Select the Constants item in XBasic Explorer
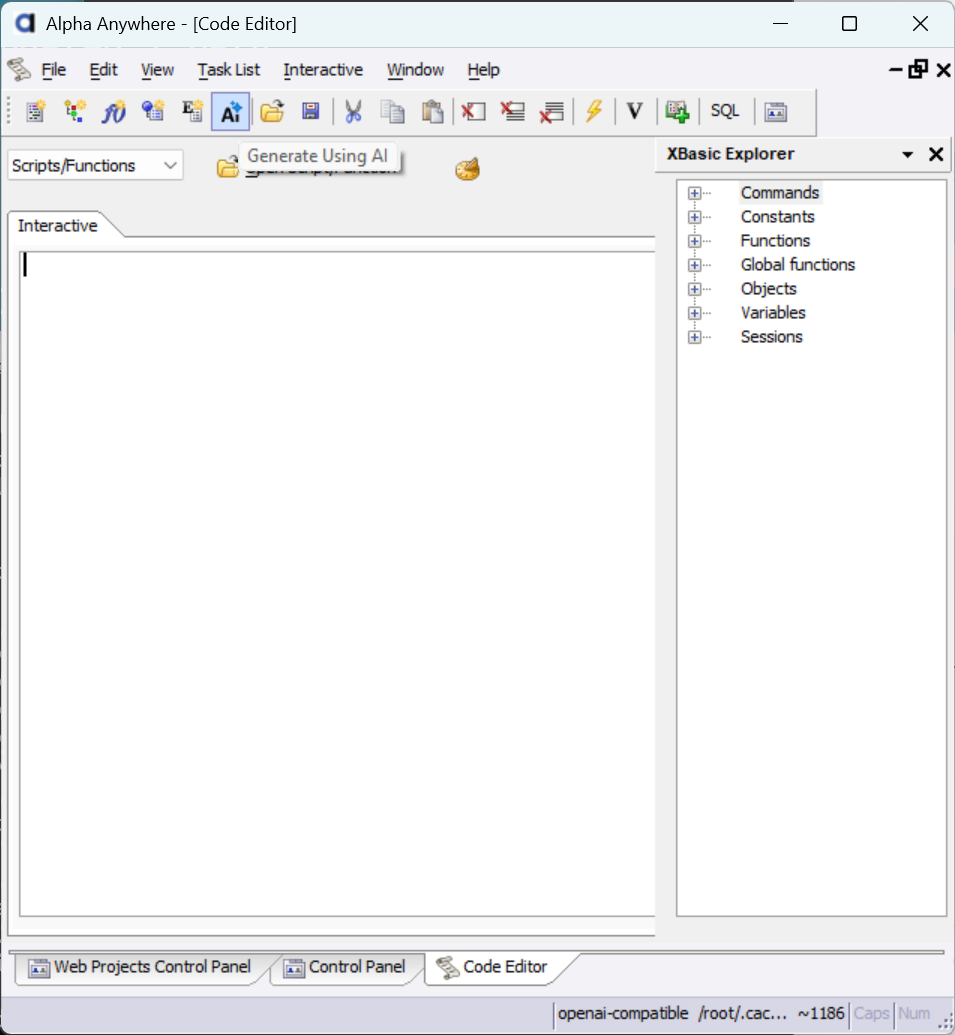This screenshot has height=1035, width=955. (777, 217)
